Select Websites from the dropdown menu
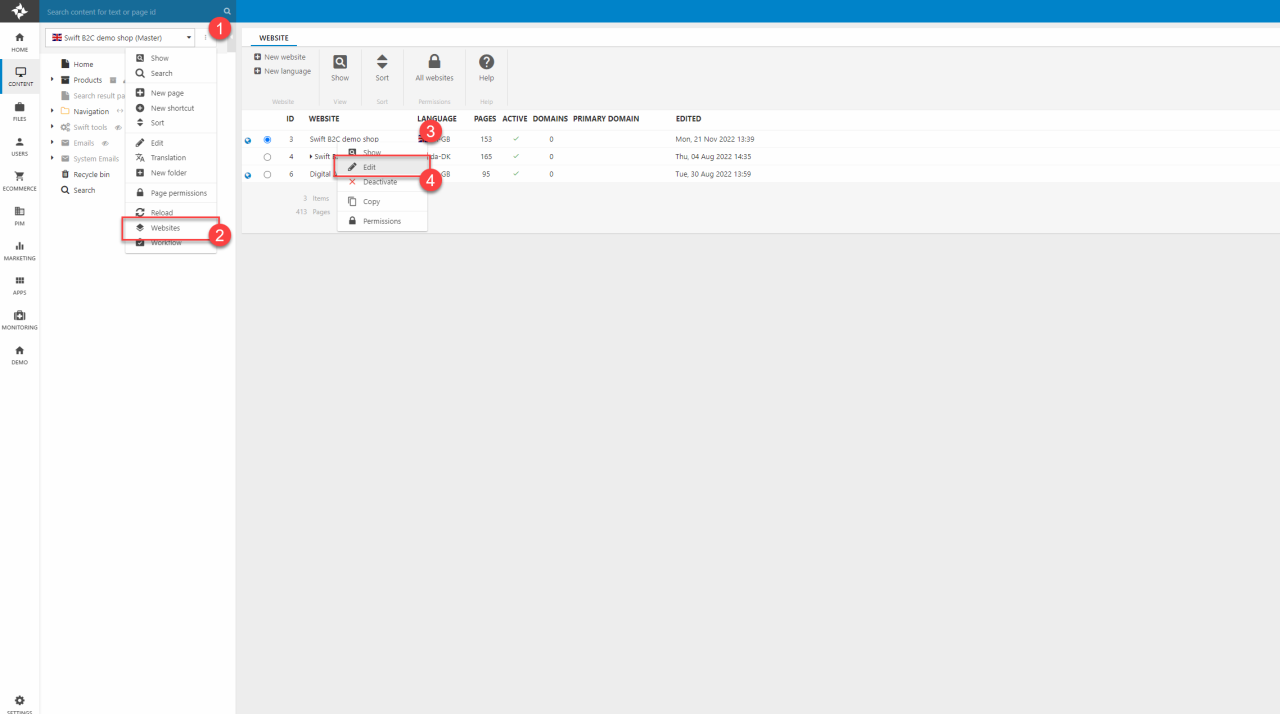 click(165, 228)
